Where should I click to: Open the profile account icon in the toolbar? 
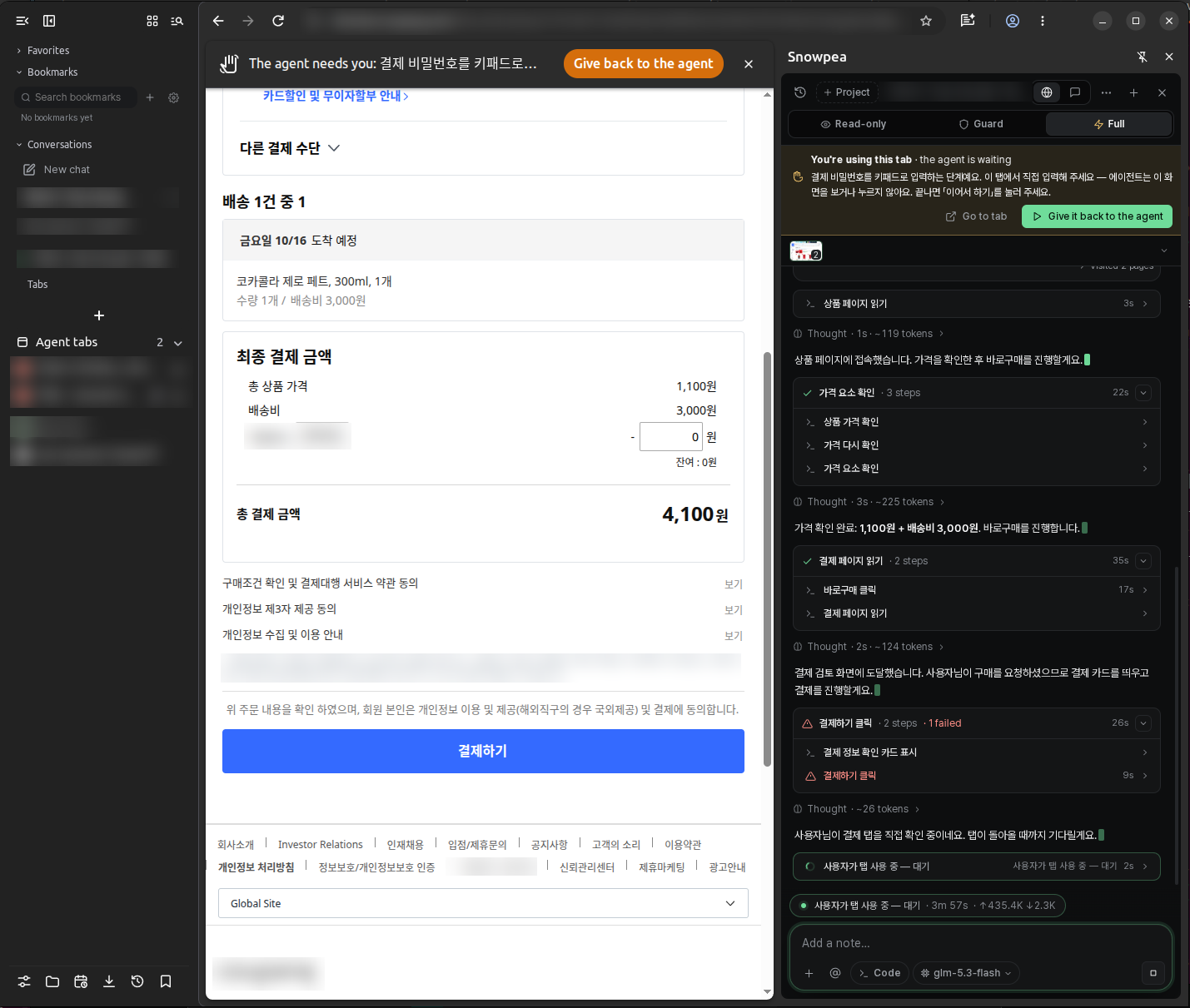point(1013,21)
